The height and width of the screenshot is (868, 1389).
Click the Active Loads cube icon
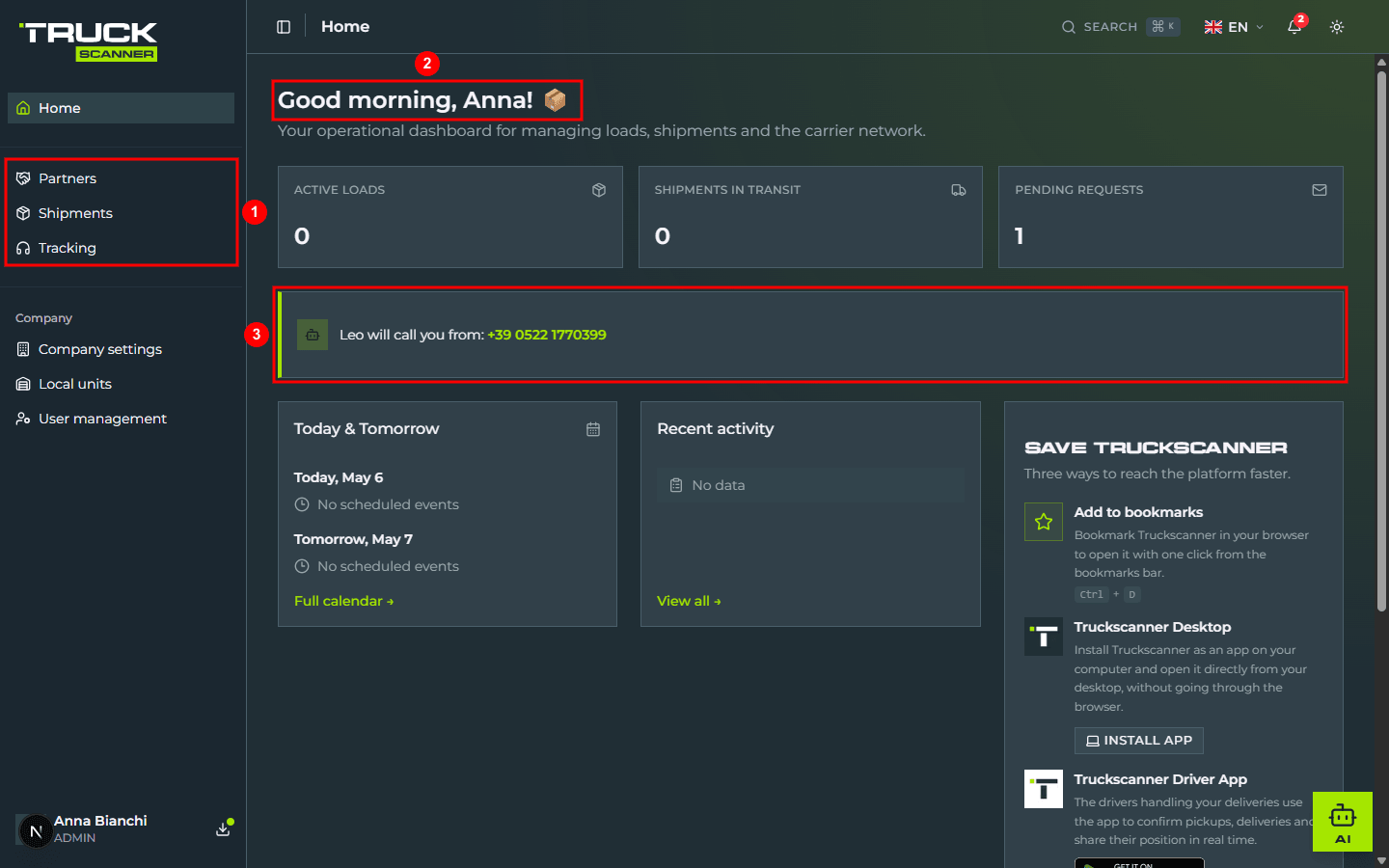599,190
